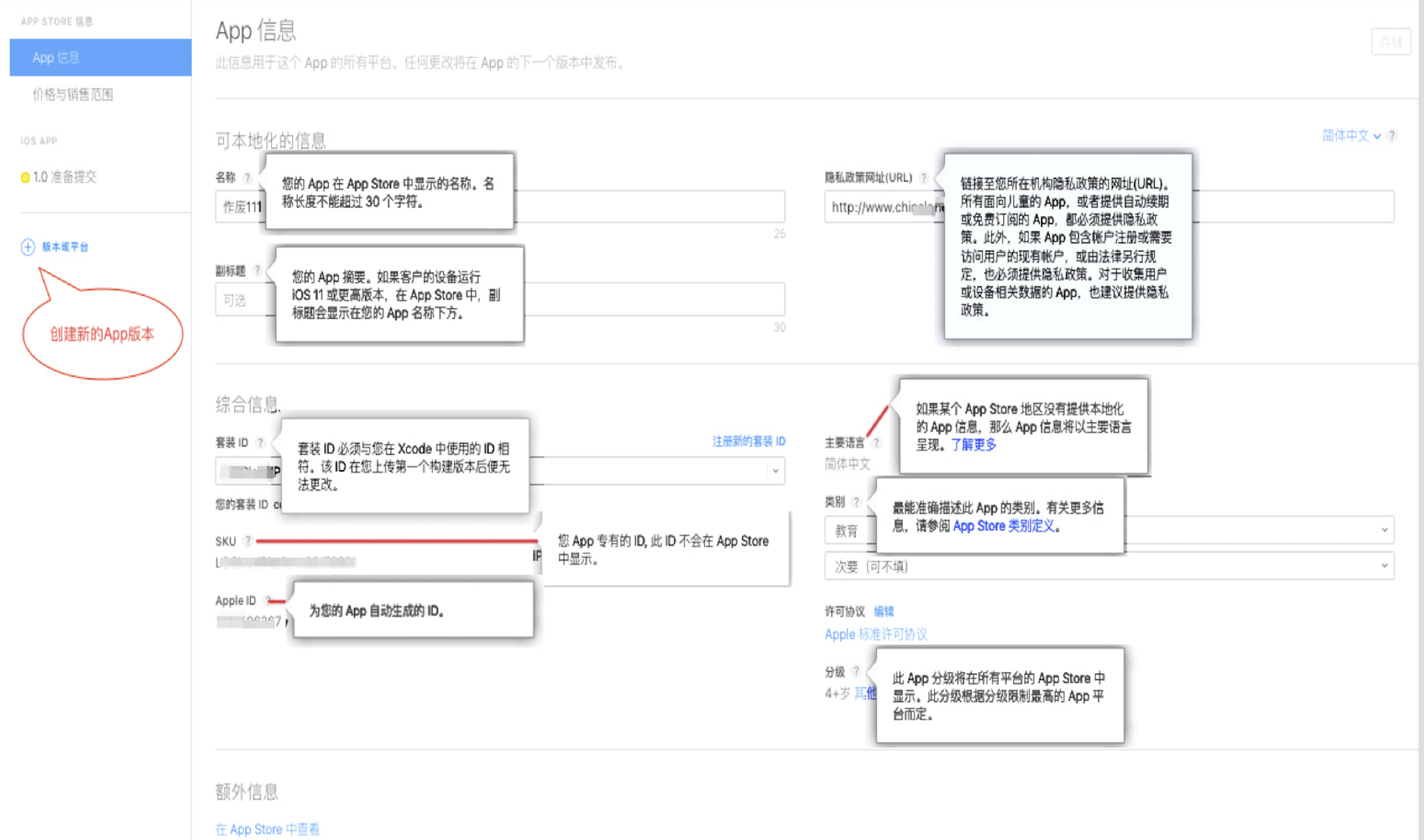Click the help icon next to 副标题
Viewport: 1424px width, 840px height.
257,271
